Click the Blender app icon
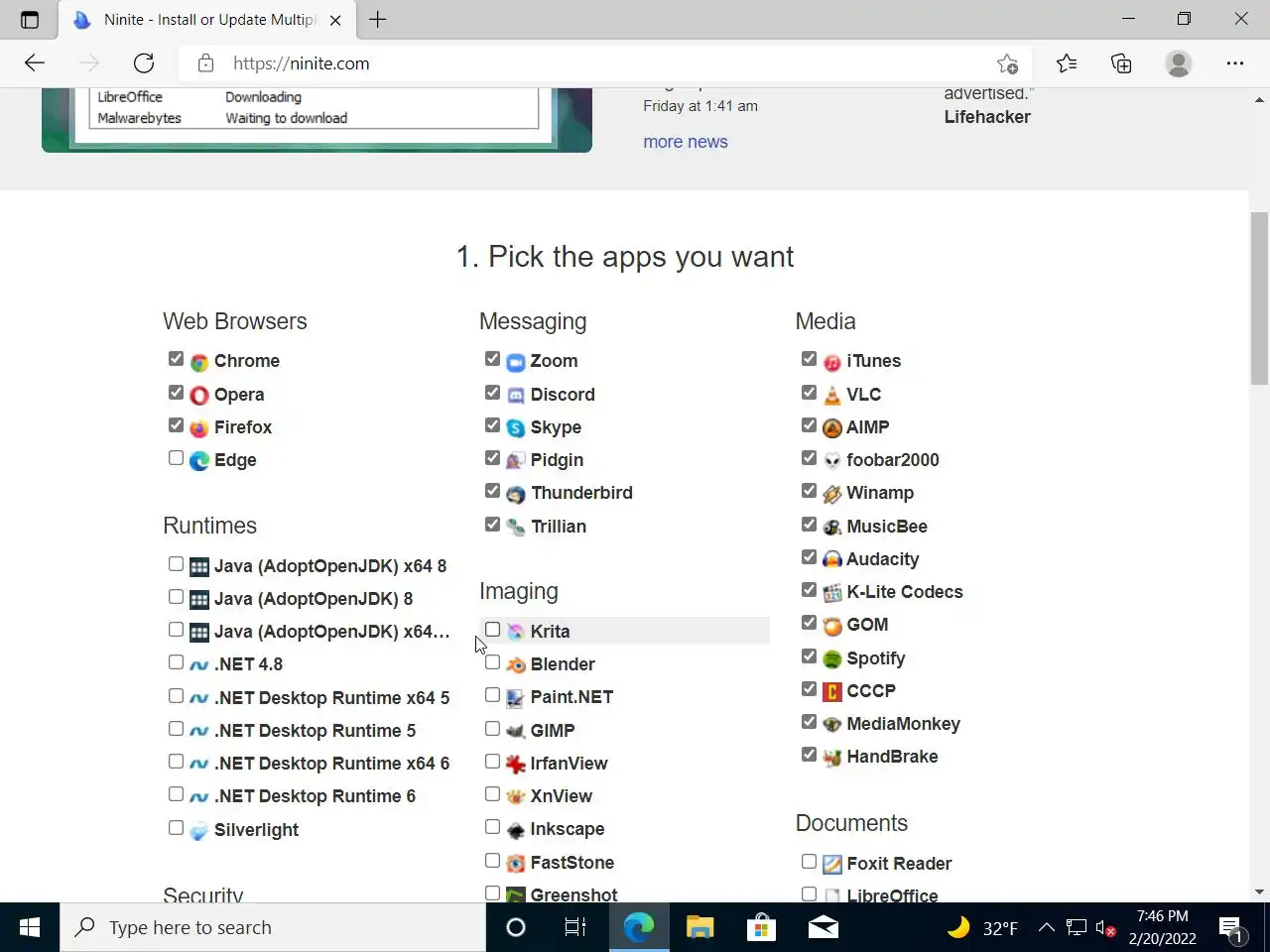The image size is (1270, 952). 516,665
